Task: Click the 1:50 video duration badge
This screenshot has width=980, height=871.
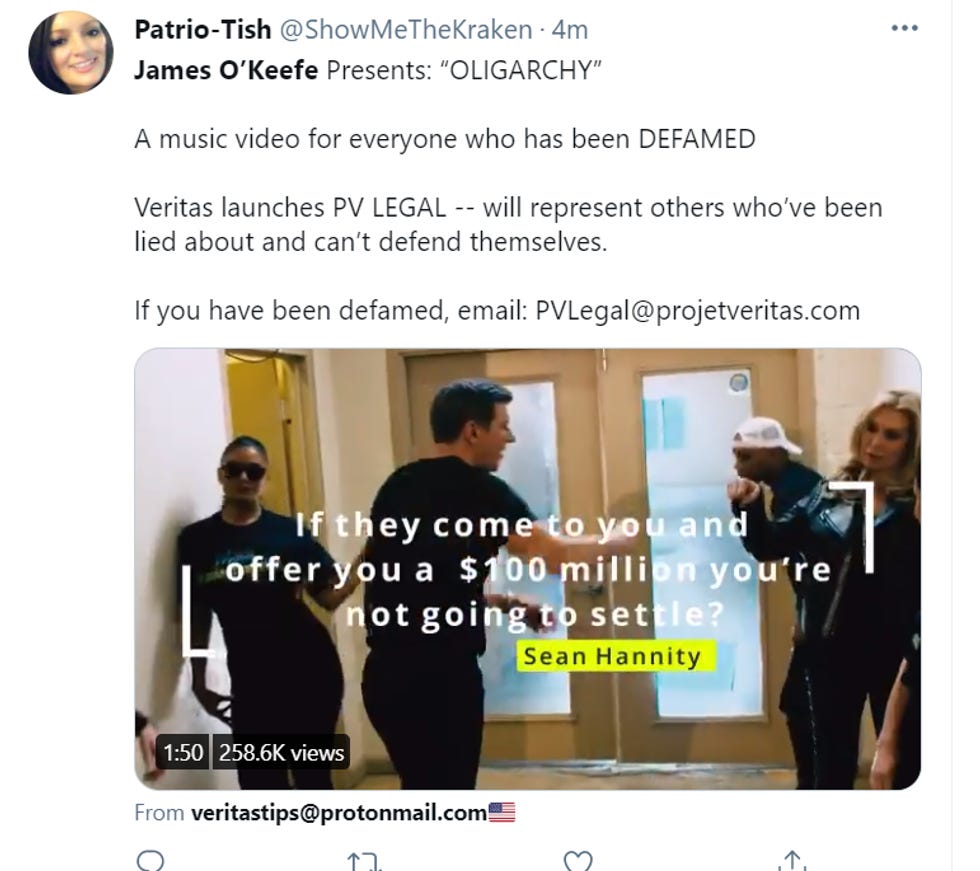Action: pos(184,752)
